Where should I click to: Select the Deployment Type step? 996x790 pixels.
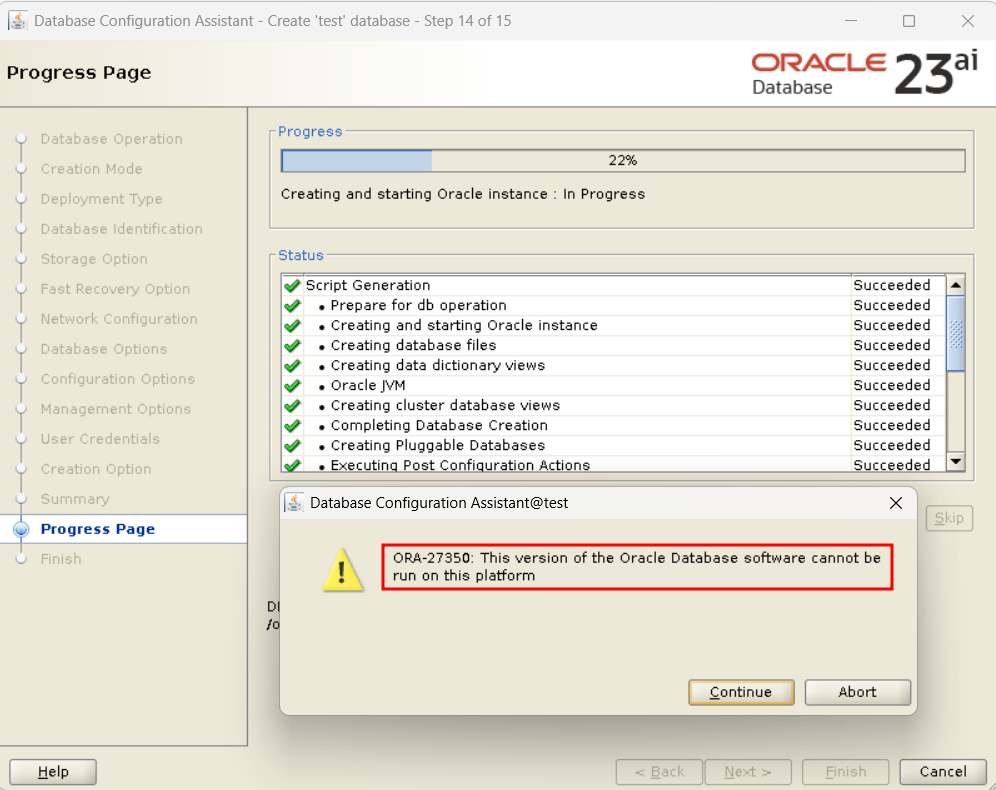pos(102,199)
